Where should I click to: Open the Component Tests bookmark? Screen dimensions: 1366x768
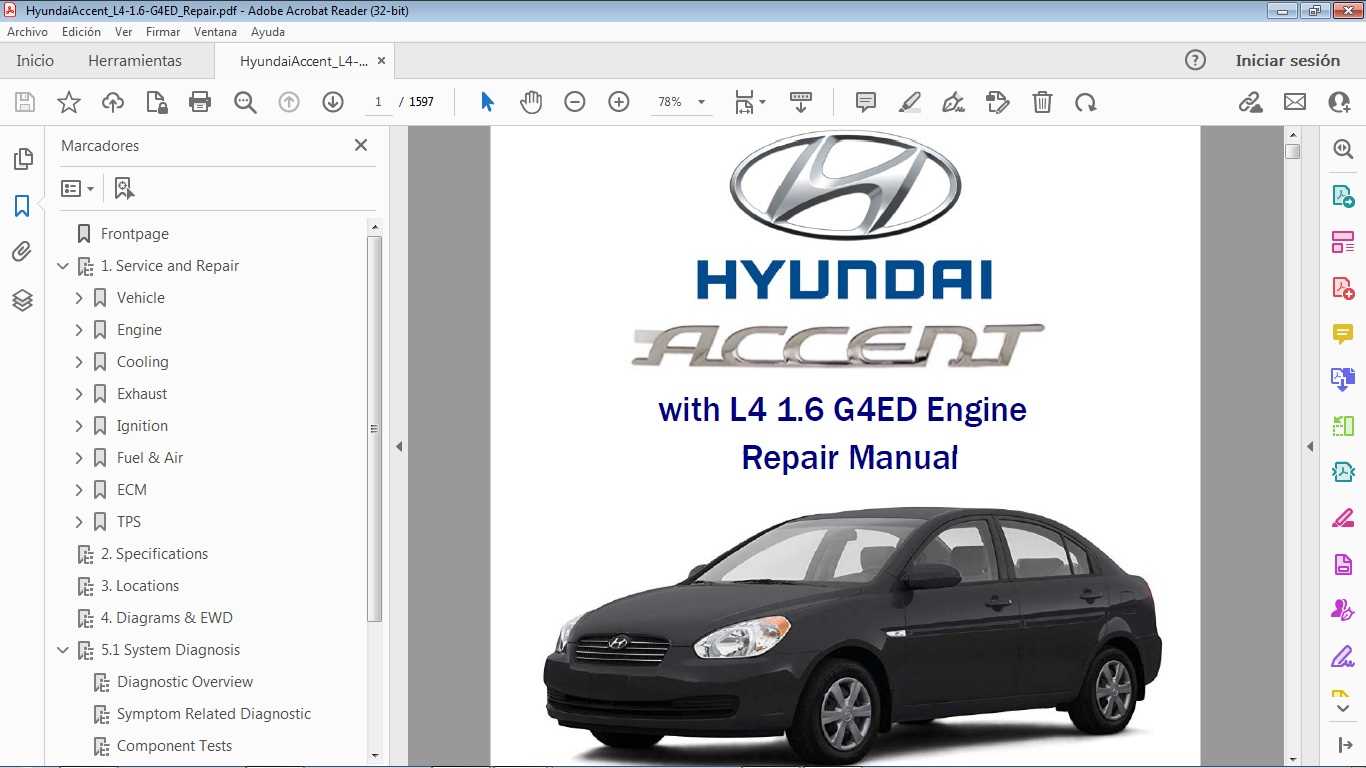[174, 746]
